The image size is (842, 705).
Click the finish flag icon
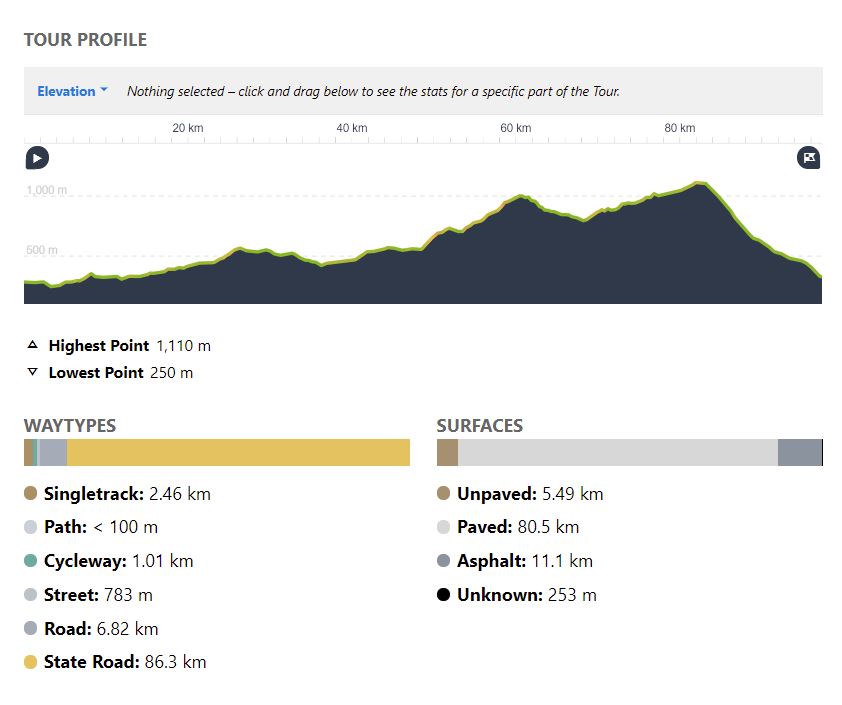coord(809,158)
